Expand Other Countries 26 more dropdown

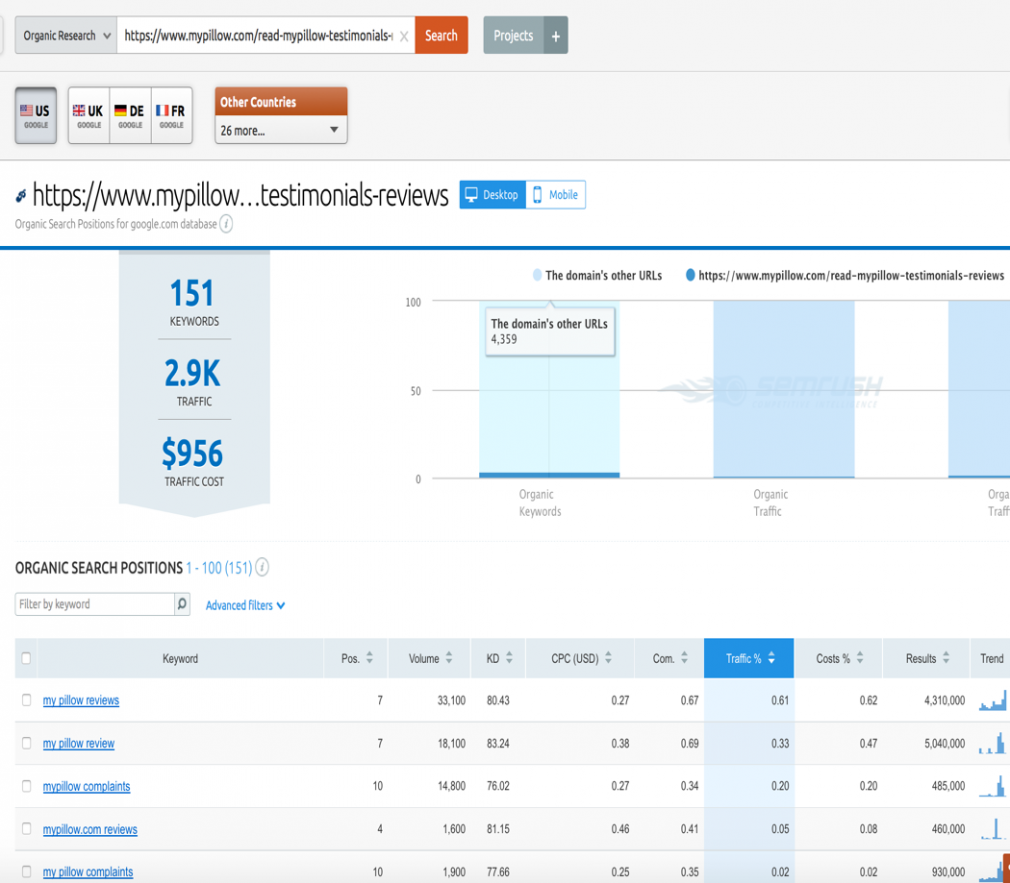click(x=281, y=130)
